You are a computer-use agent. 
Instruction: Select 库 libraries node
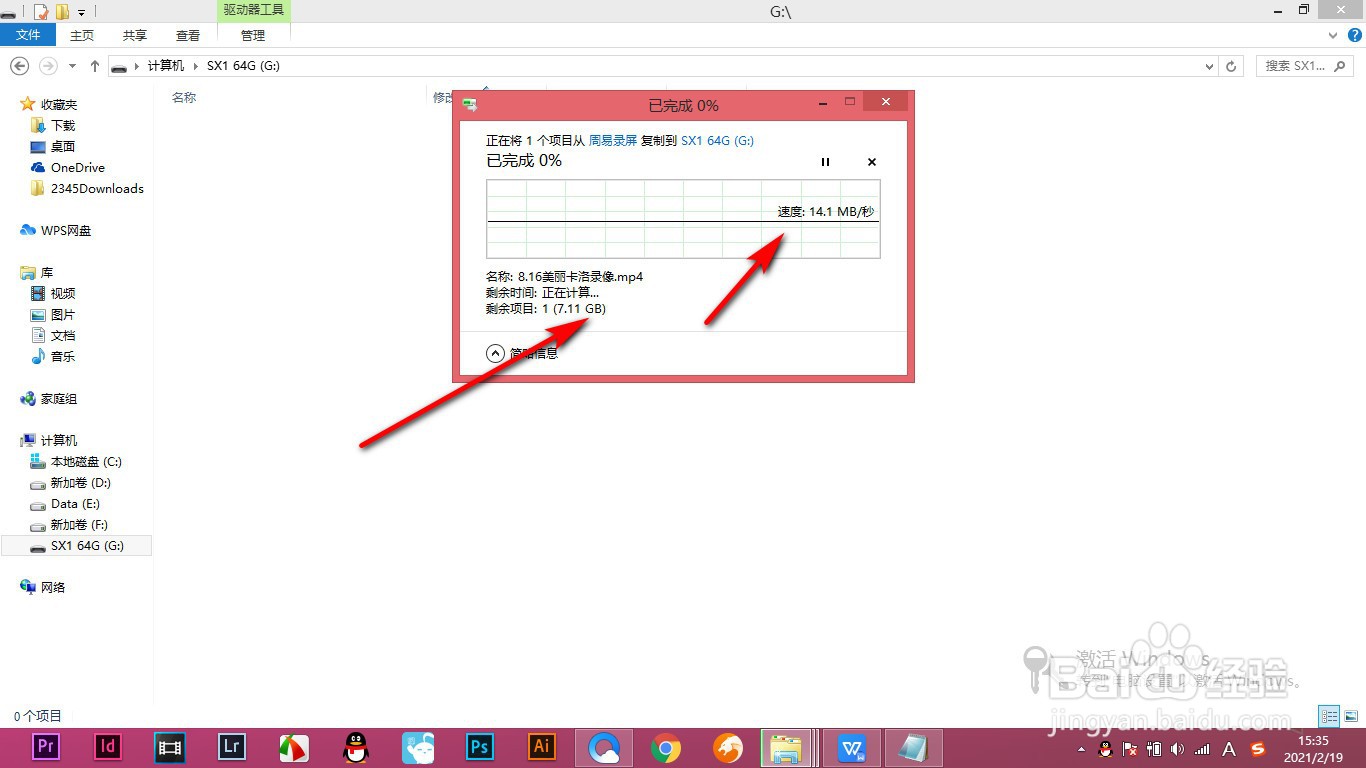(x=46, y=272)
